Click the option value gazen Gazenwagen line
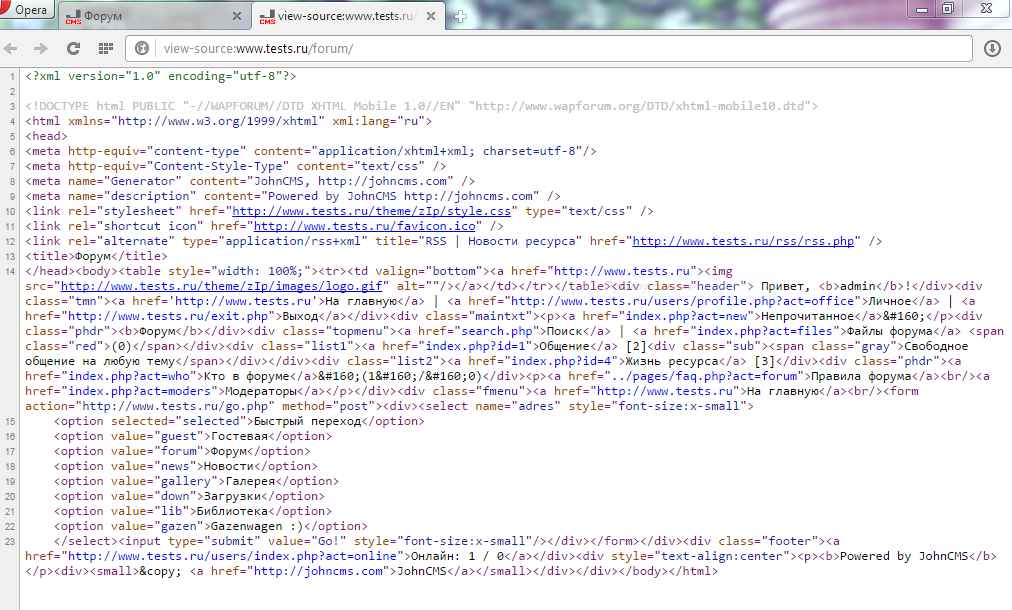Image resolution: width=1012 pixels, height=610 pixels. (211, 526)
